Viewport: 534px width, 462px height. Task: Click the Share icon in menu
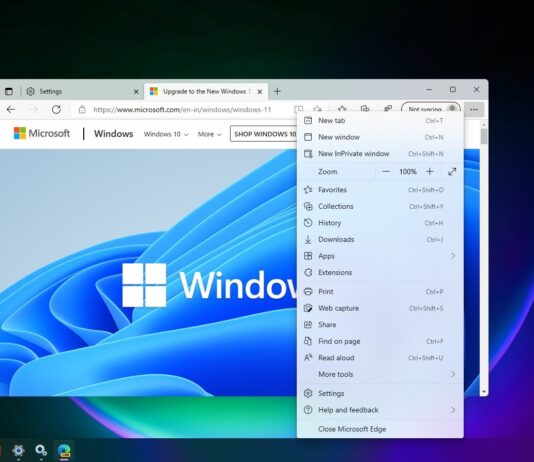pyautogui.click(x=308, y=324)
